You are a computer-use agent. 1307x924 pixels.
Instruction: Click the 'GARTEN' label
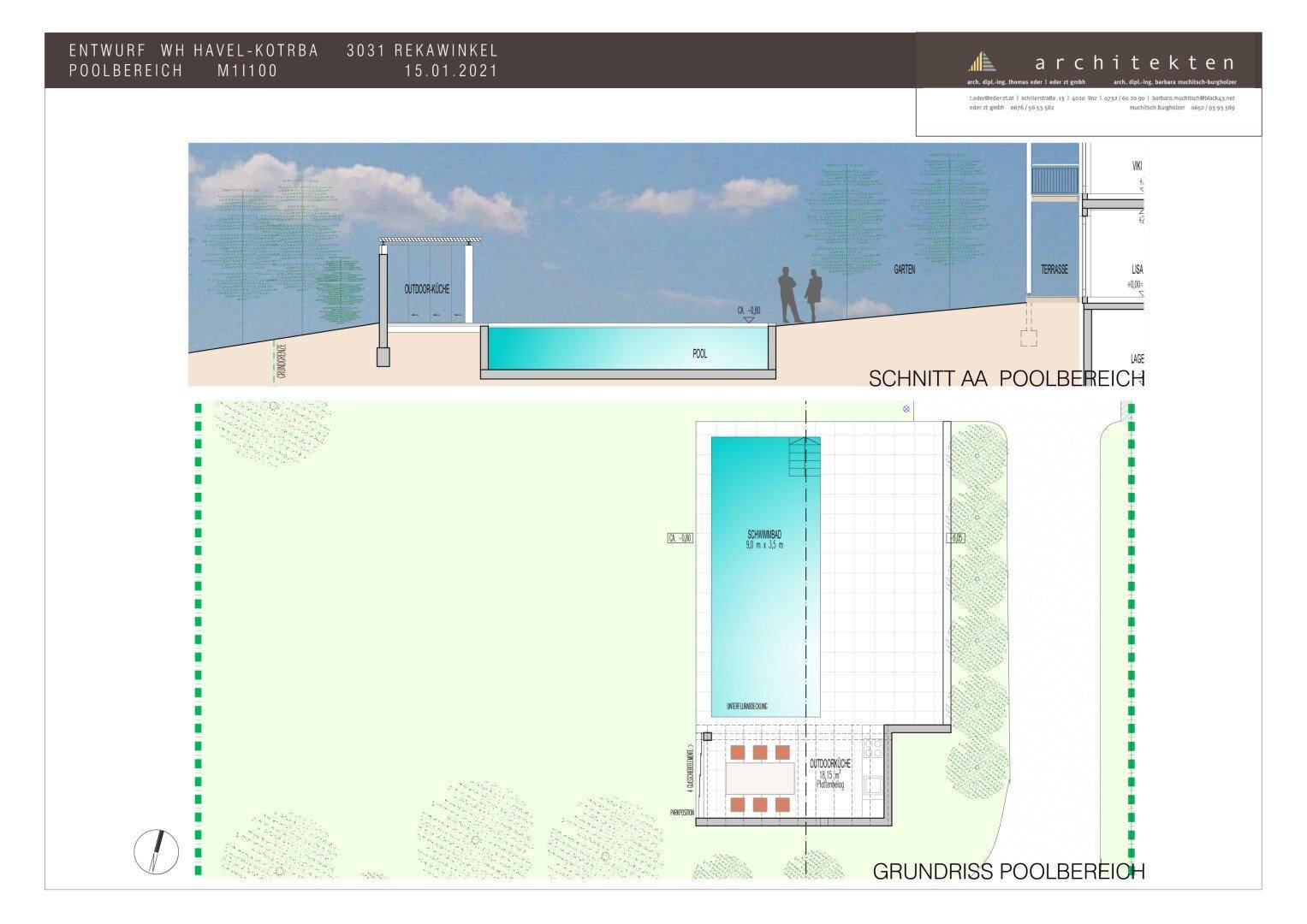pyautogui.click(x=905, y=269)
